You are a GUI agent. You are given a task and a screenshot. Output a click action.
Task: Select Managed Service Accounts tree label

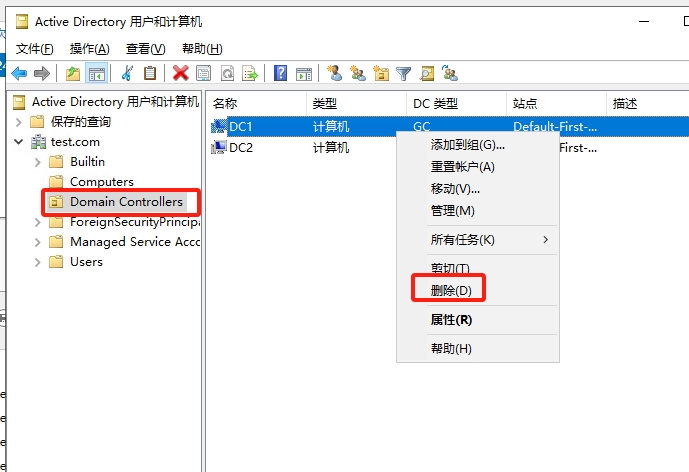point(134,242)
